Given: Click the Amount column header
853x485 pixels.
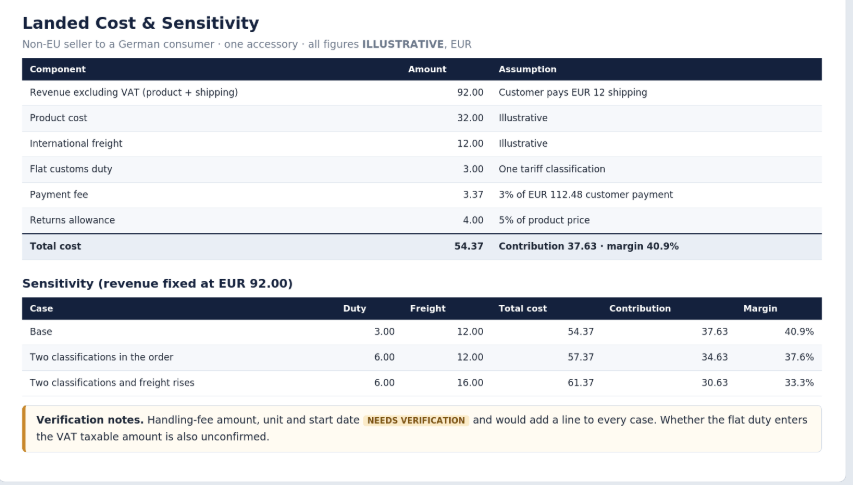Looking at the screenshot, I should click(427, 69).
